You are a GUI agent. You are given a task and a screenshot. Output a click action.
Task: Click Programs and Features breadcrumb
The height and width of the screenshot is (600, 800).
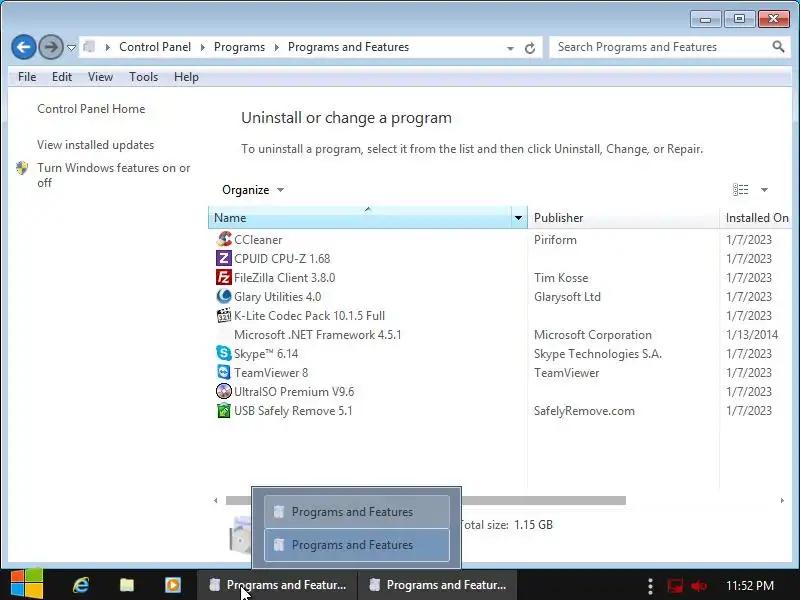[x=348, y=47]
